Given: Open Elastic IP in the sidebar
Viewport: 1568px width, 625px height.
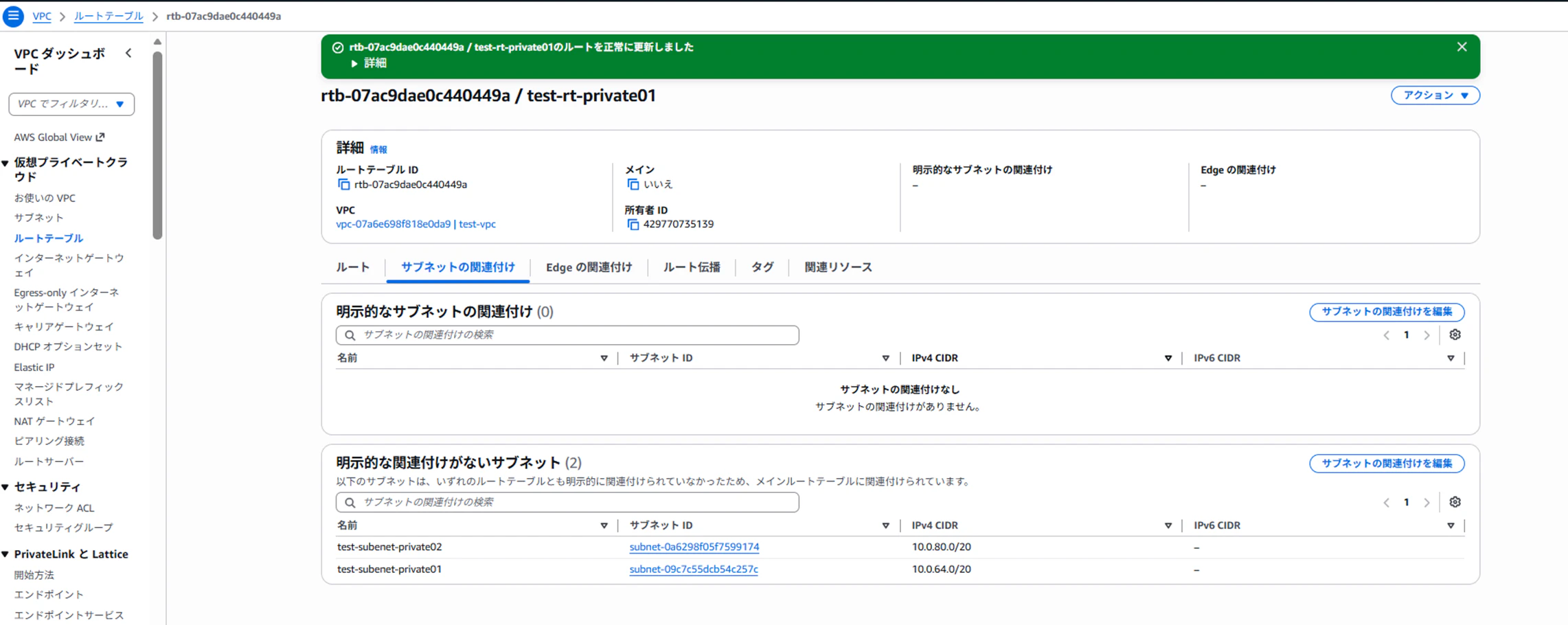Looking at the screenshot, I should 34,367.
